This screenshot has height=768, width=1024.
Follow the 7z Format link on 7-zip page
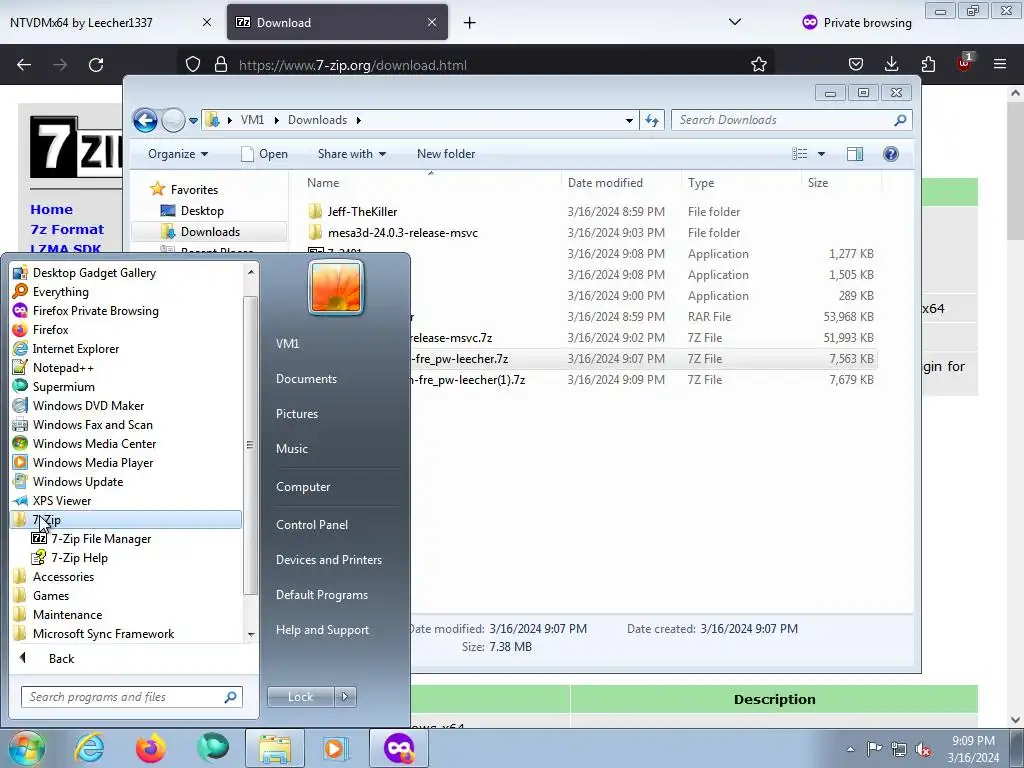pyautogui.click(x=67, y=229)
